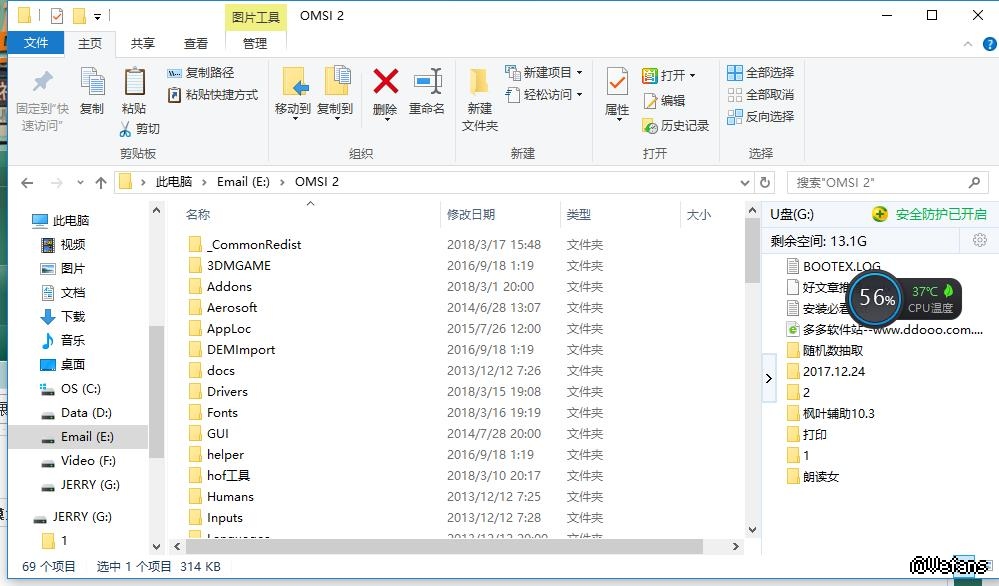Click the 安全防护已开启 green plus icon
This screenshot has width=999, height=586.
(x=880, y=214)
